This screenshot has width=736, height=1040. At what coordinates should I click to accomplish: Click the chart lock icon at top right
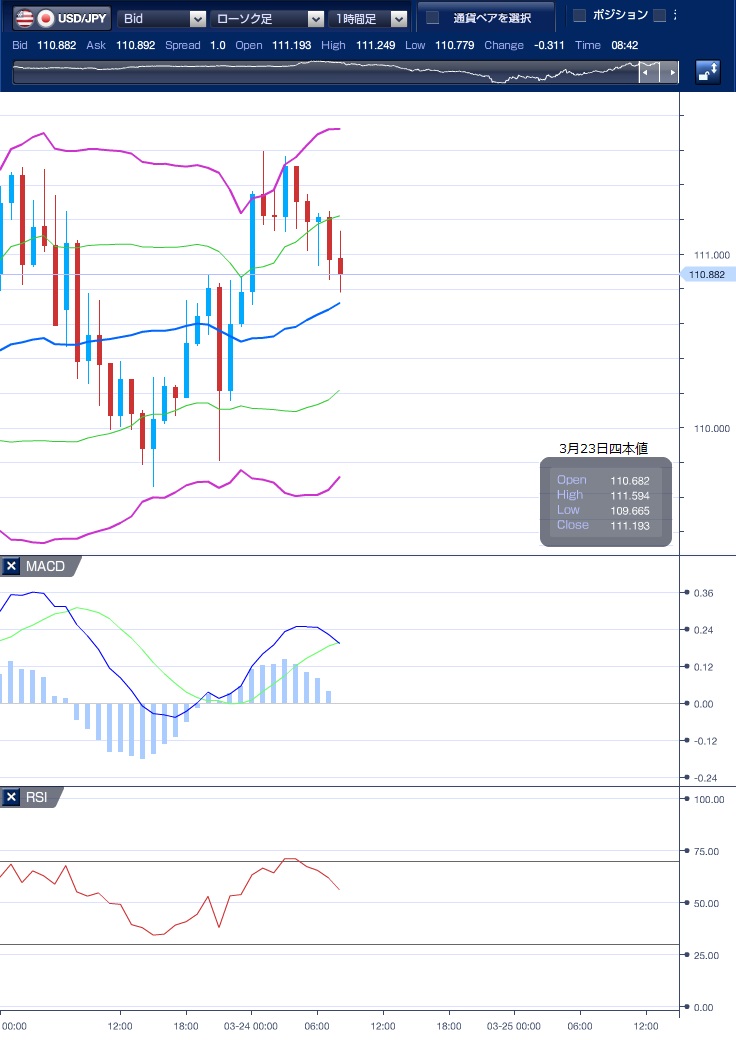coord(708,72)
